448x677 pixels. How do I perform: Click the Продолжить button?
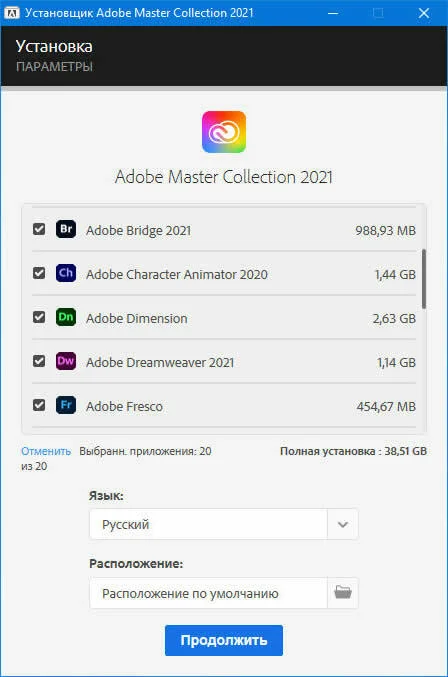coord(224,640)
